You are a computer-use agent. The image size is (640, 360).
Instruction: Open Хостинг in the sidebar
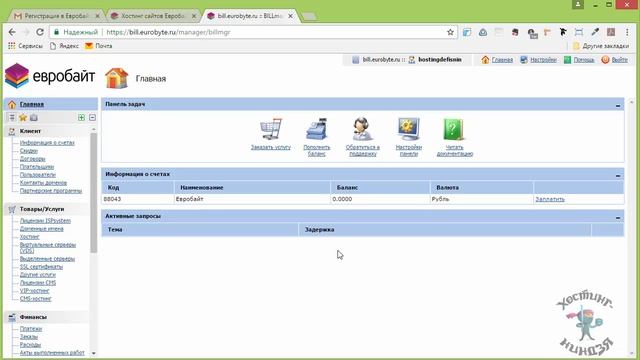pos(29,237)
